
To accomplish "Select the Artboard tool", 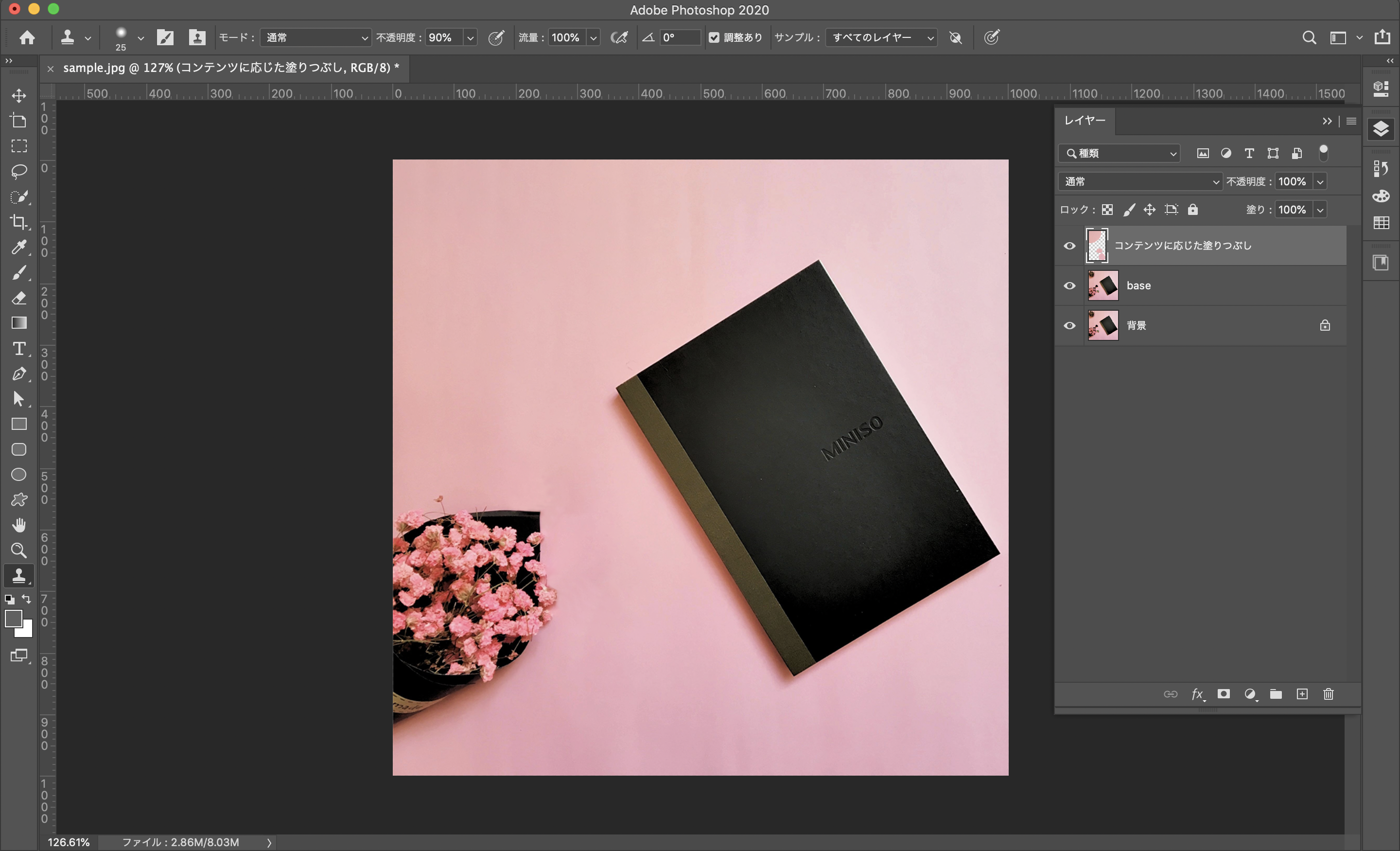I will pyautogui.click(x=19, y=121).
